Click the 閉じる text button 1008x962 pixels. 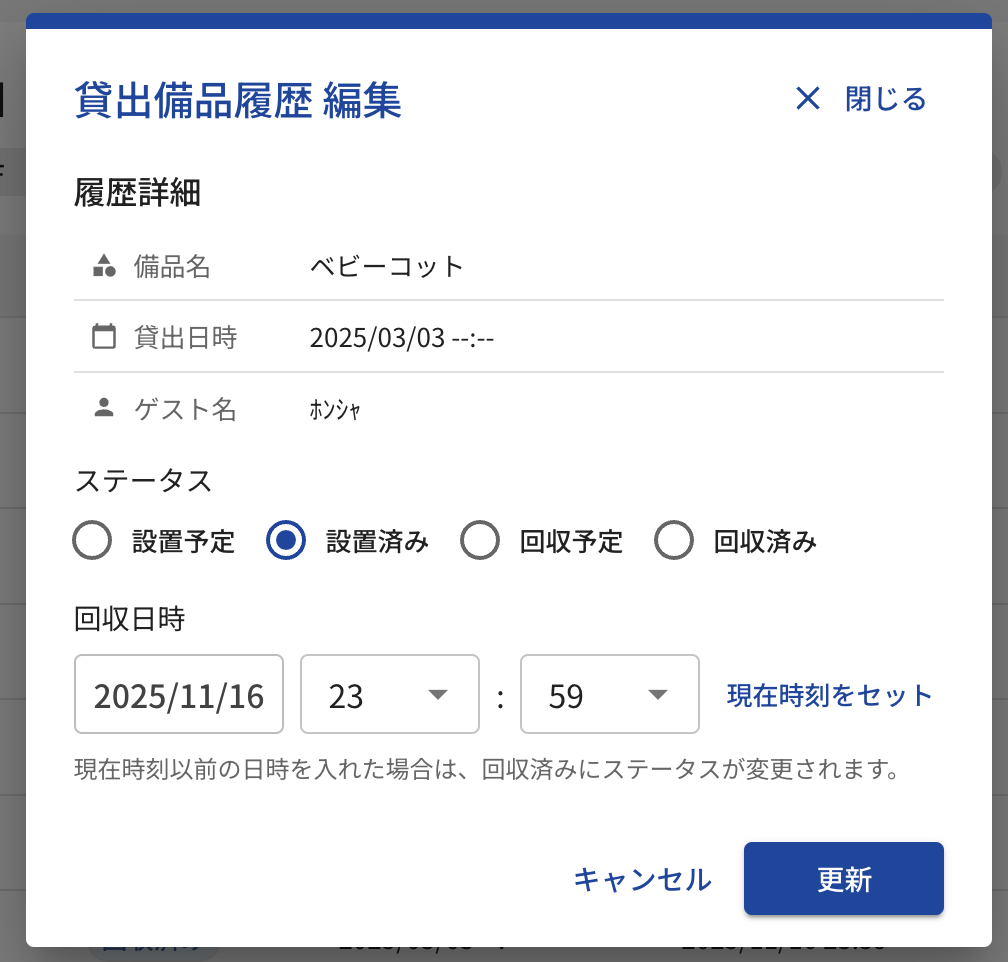click(x=886, y=99)
